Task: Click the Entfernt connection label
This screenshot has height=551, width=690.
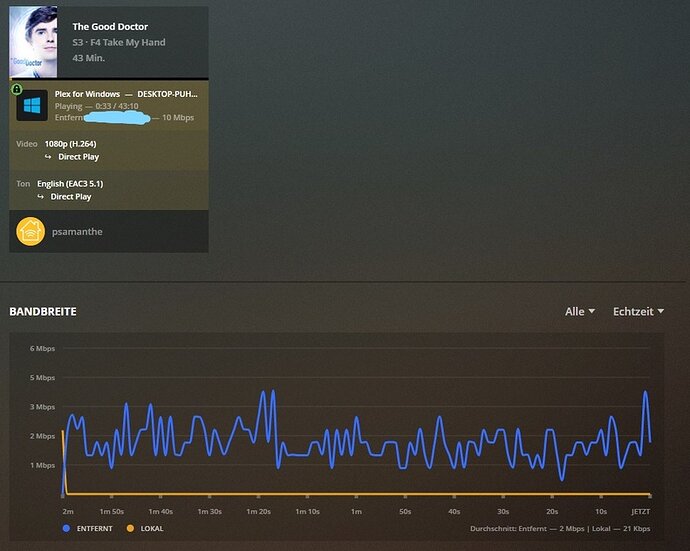Action: click(x=69, y=118)
